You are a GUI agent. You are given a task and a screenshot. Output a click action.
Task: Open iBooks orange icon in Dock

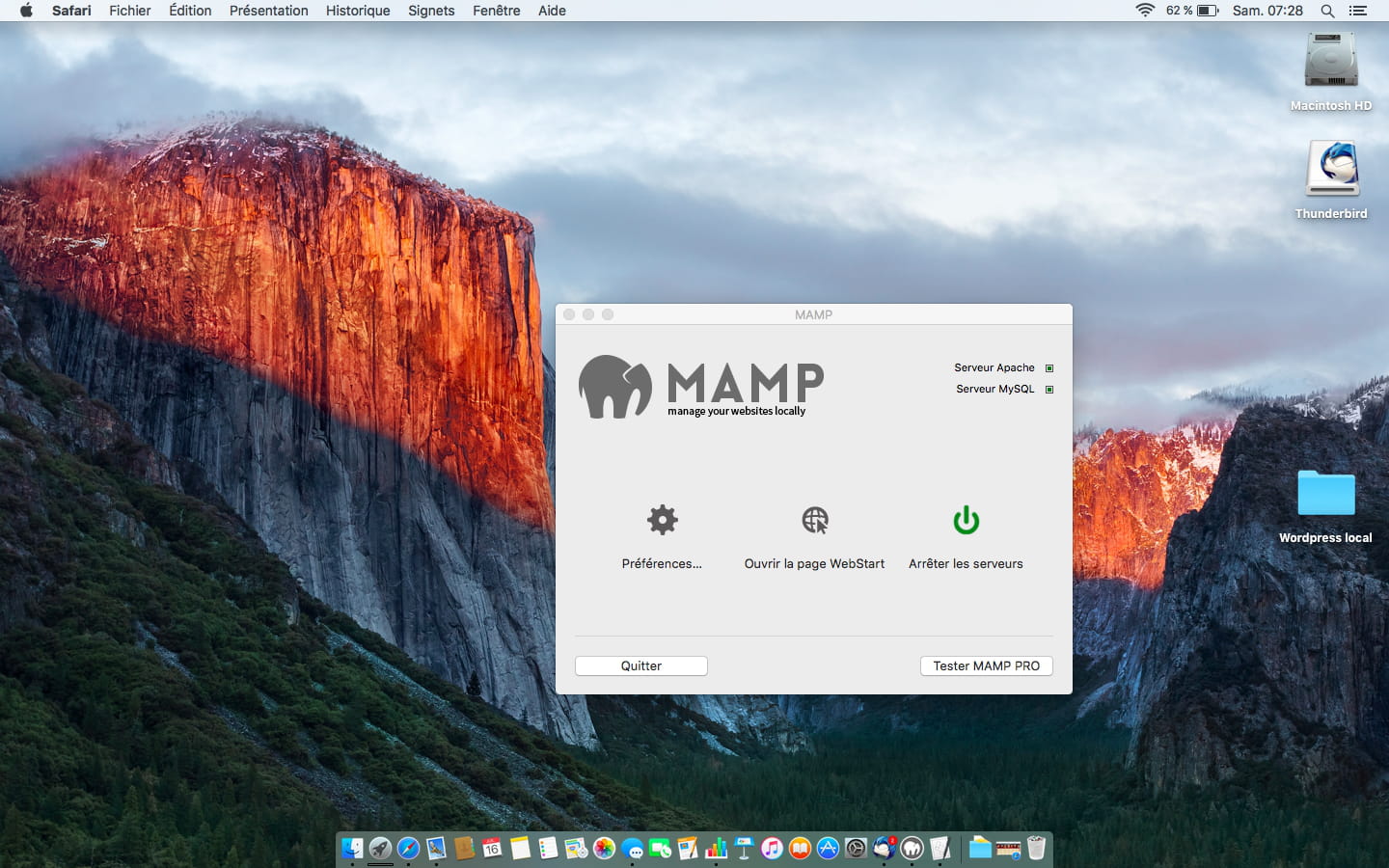click(x=800, y=848)
